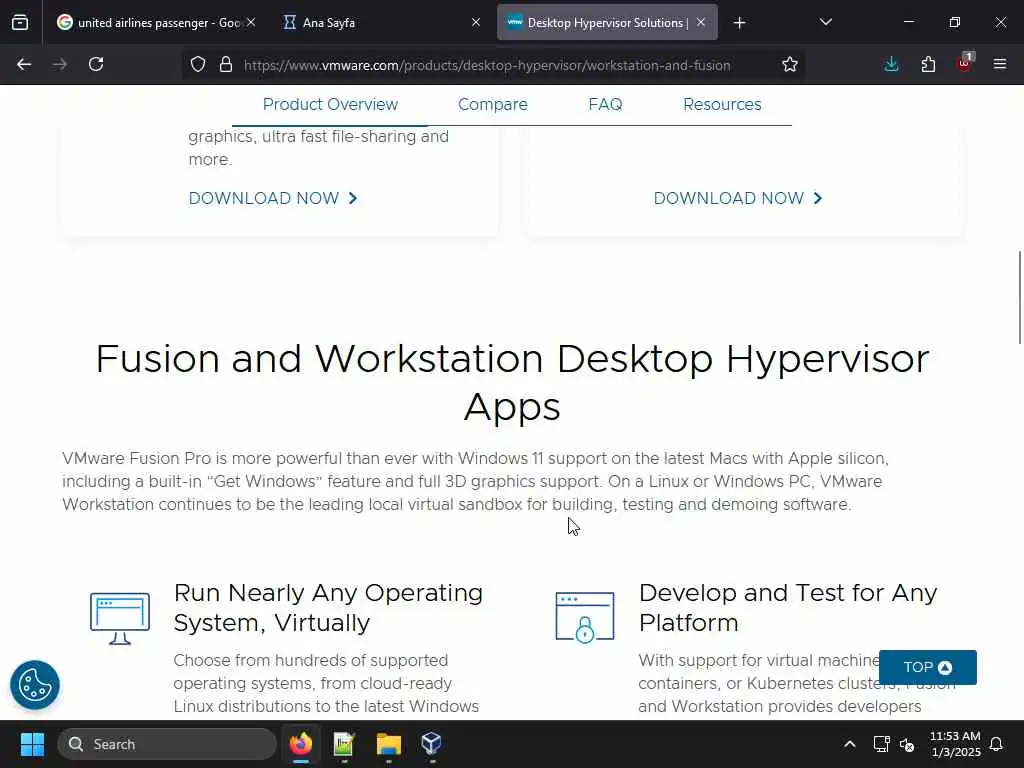Bookmark this page with the star icon

point(790,64)
